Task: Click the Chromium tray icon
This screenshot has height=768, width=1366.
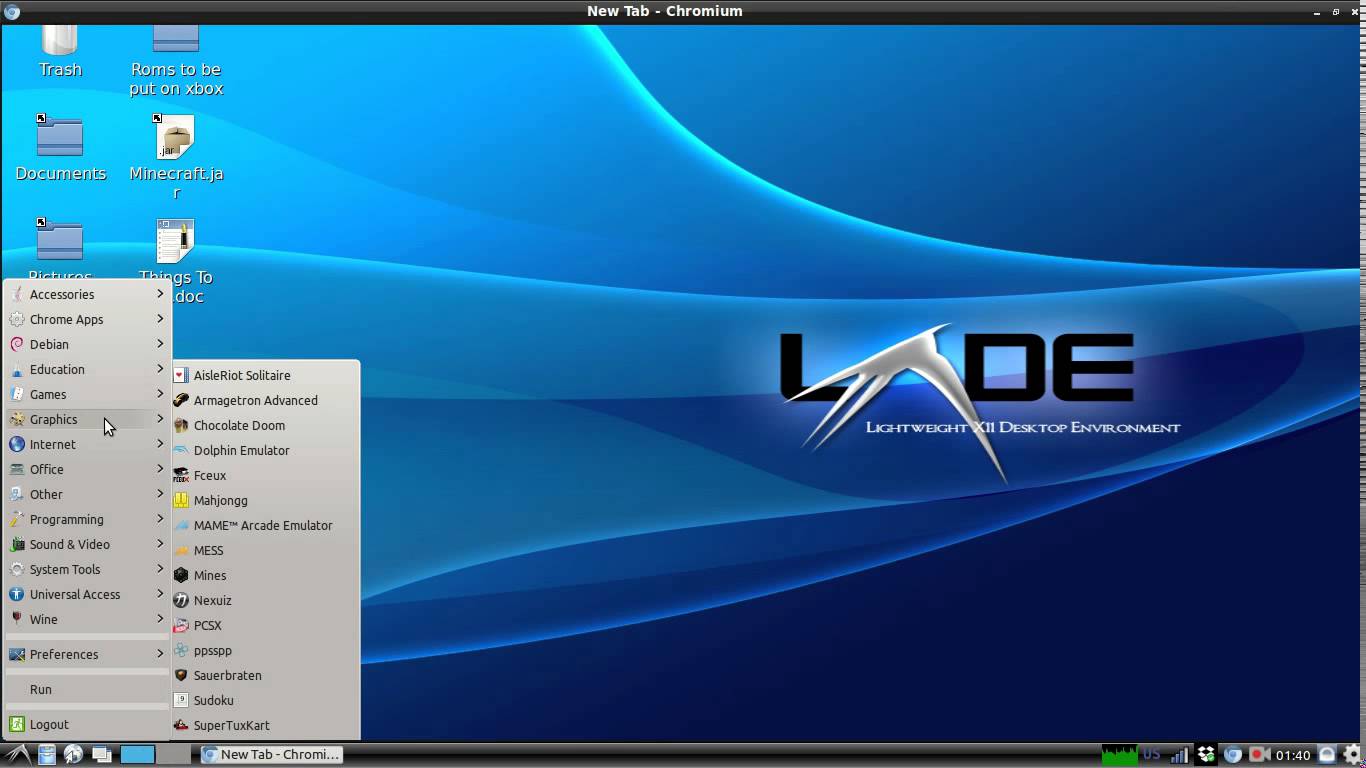Action: (x=1233, y=755)
